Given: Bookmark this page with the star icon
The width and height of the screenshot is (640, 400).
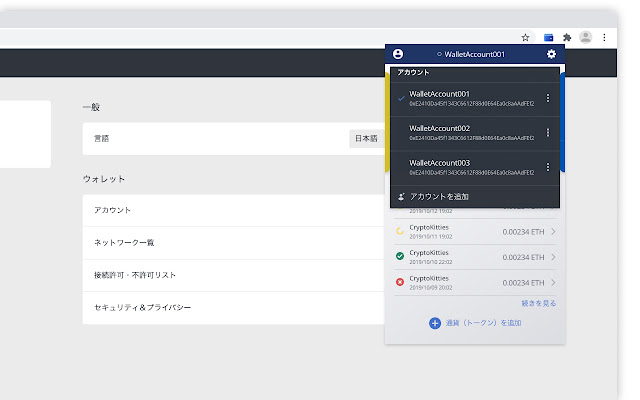Looking at the screenshot, I should (525, 38).
